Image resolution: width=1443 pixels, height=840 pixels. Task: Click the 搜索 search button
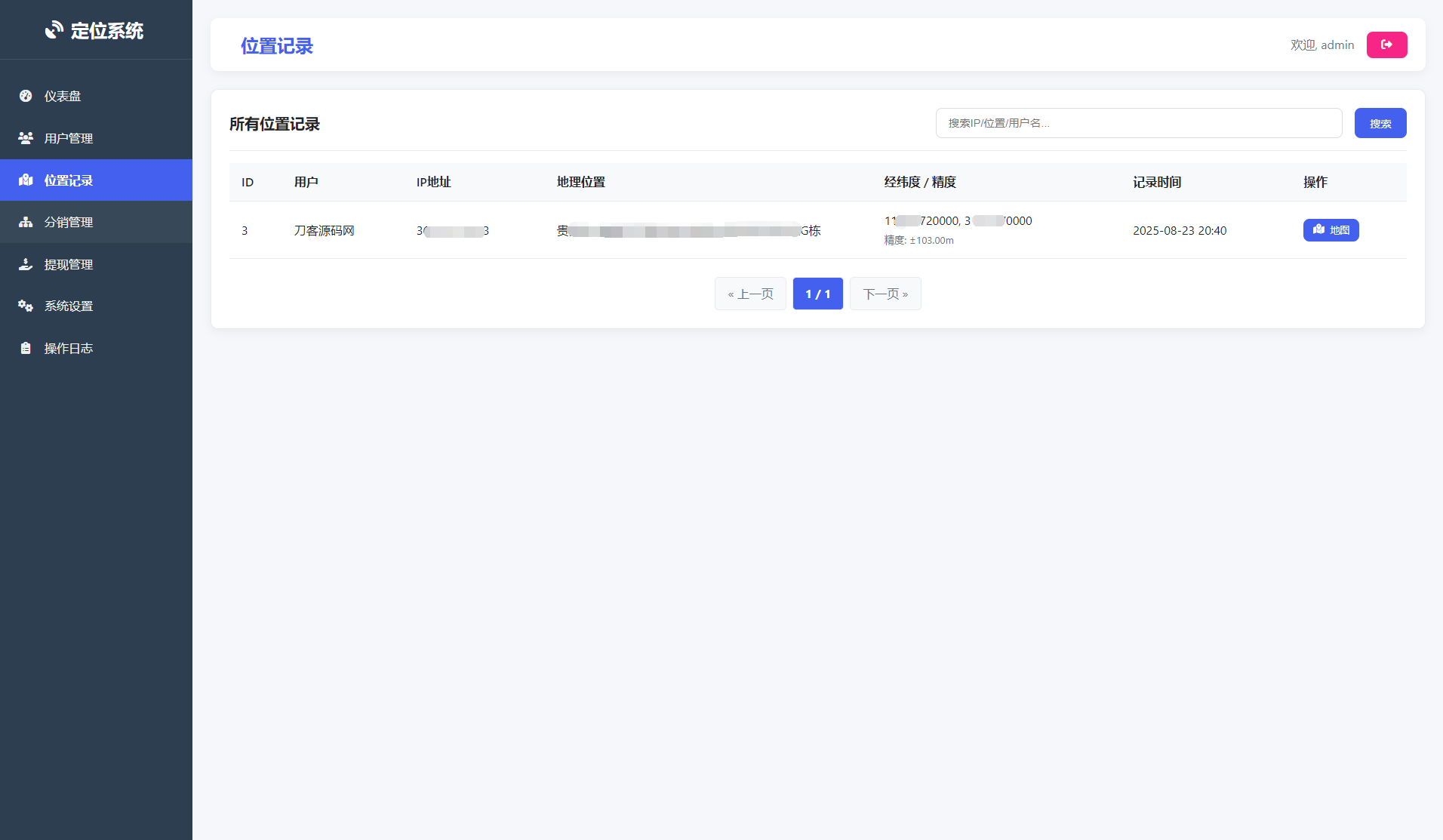point(1380,122)
